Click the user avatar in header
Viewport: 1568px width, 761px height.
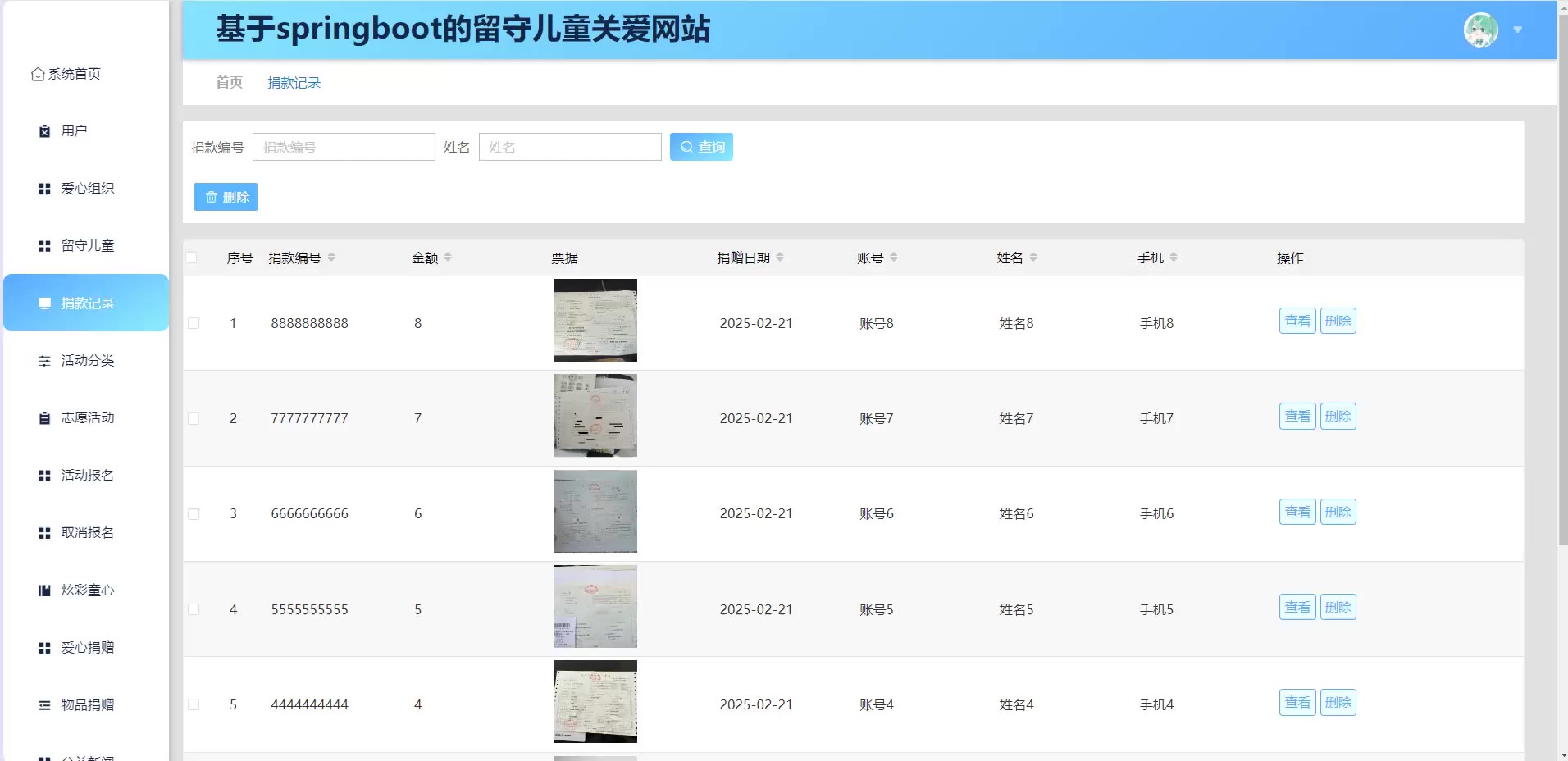click(x=1480, y=30)
